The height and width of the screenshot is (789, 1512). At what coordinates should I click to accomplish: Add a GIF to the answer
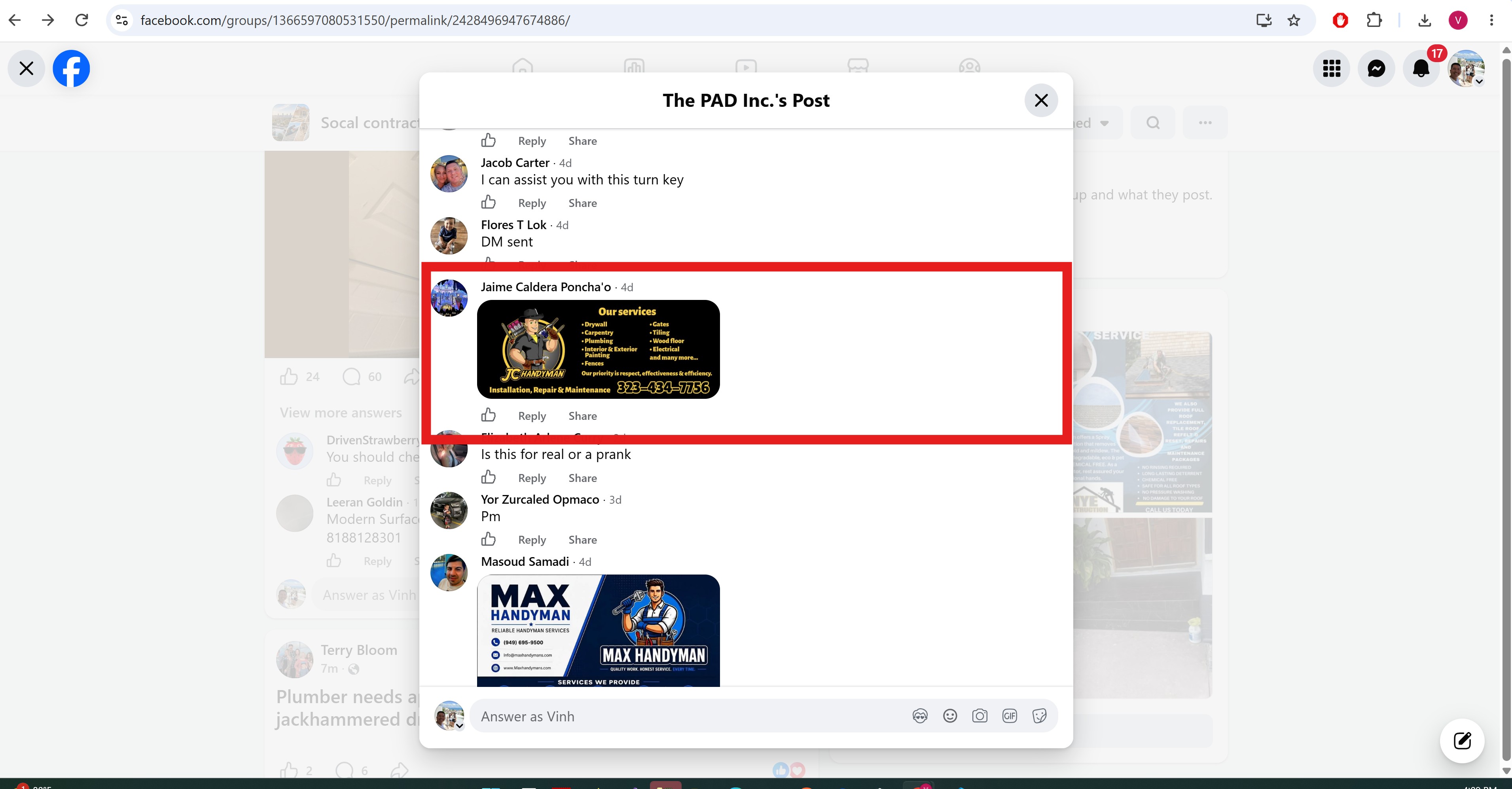pyautogui.click(x=1010, y=716)
